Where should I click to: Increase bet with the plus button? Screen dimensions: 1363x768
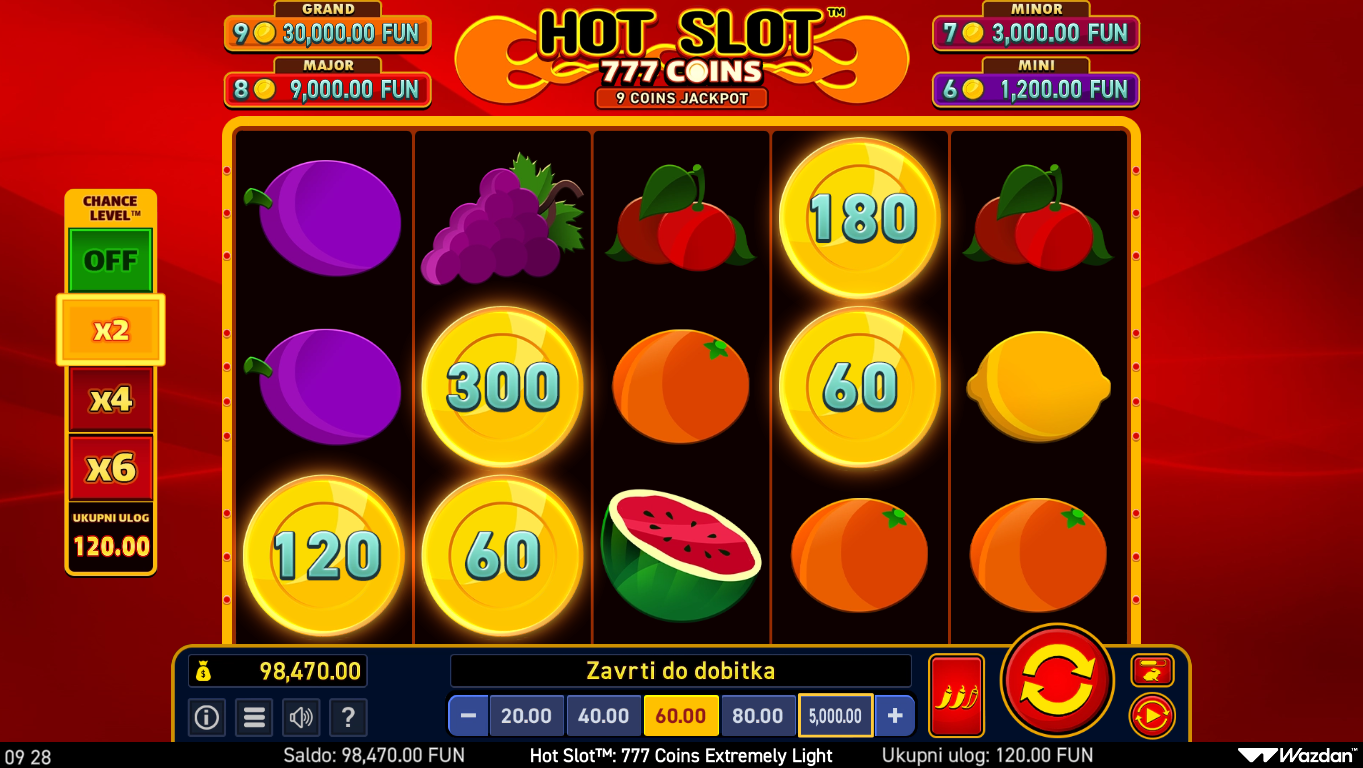(895, 716)
